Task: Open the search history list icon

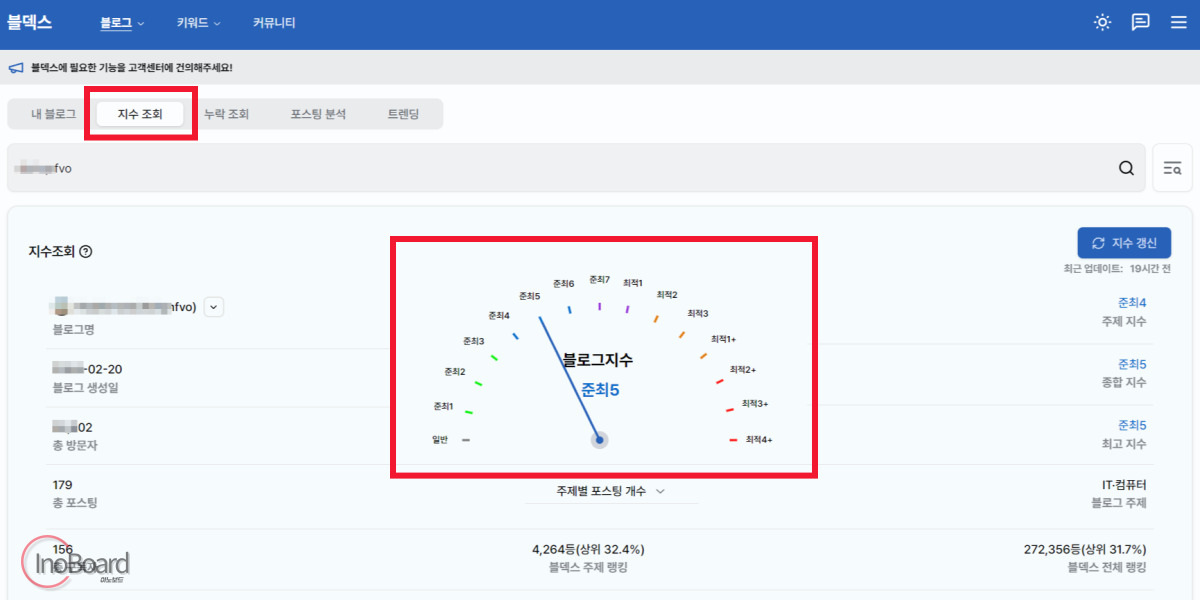Action: (1172, 168)
